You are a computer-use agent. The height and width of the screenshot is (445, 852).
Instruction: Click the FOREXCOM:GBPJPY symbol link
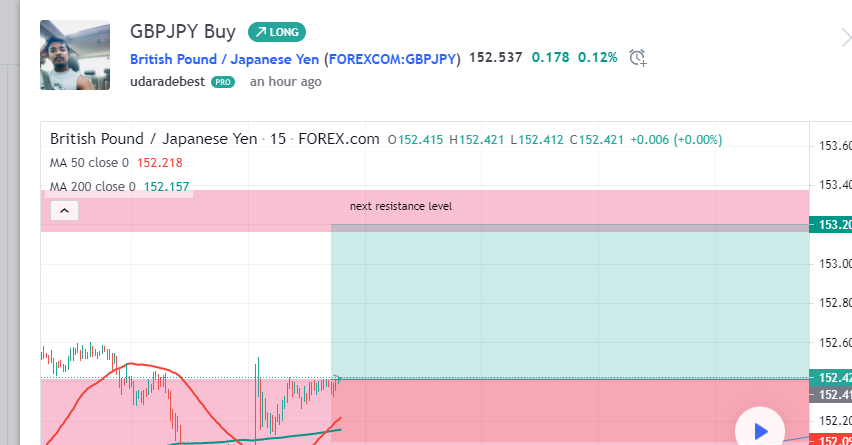[x=393, y=59]
